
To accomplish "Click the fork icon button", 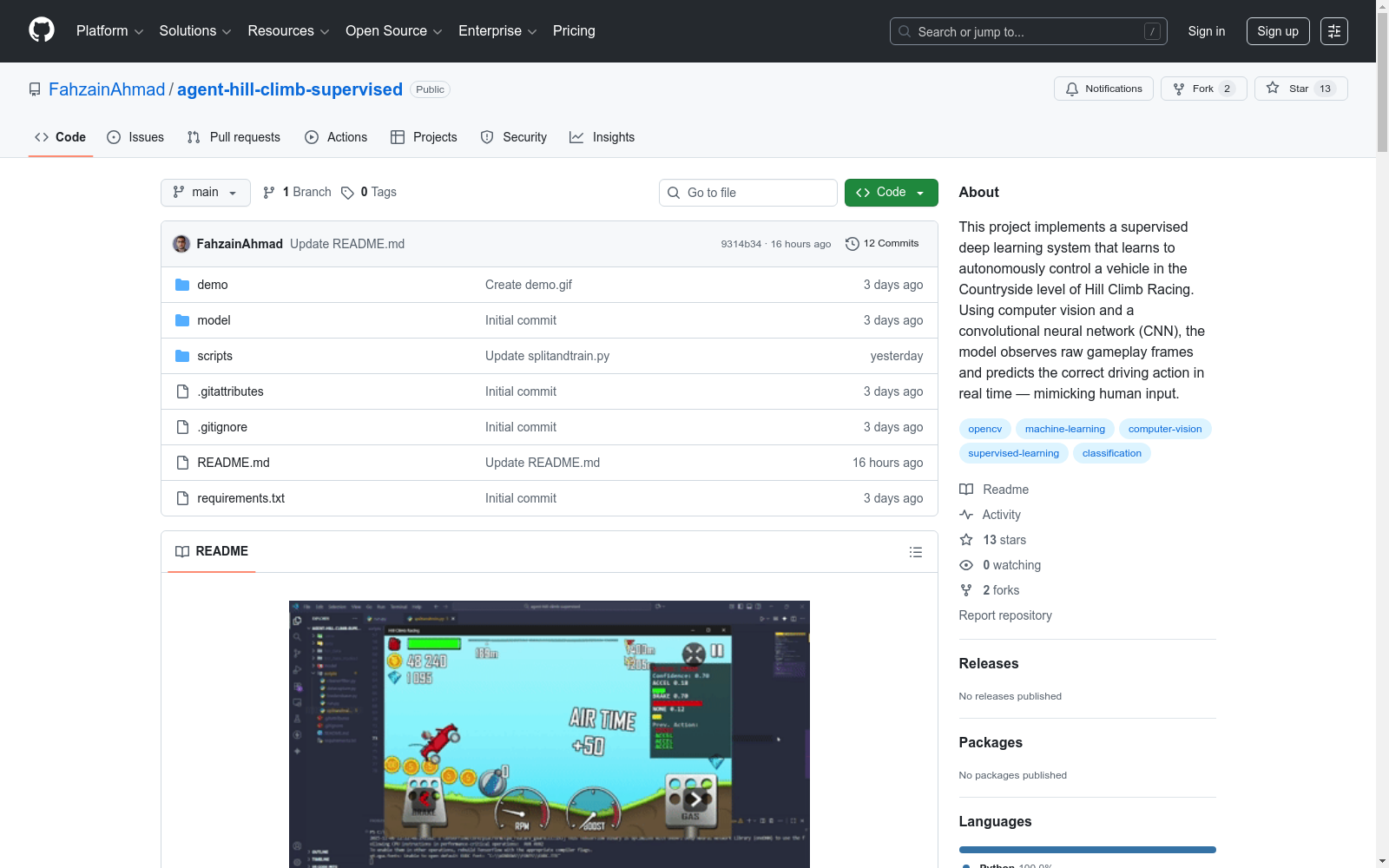I will [x=1179, y=89].
